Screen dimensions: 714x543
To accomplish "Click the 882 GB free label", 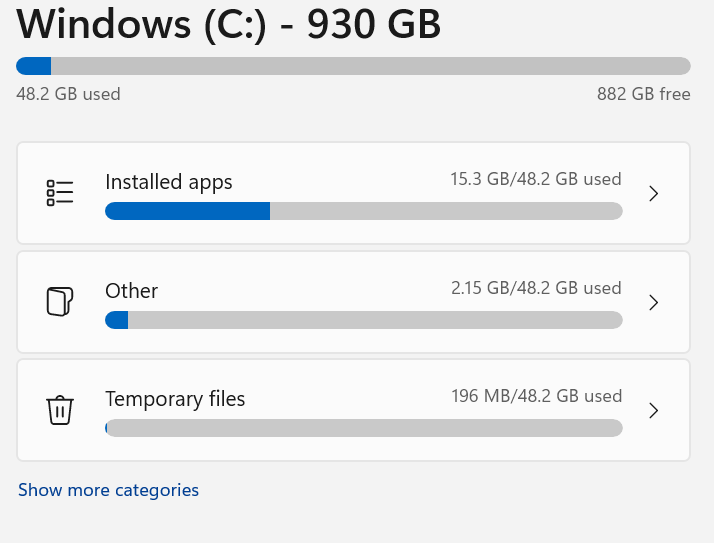I will (643, 94).
